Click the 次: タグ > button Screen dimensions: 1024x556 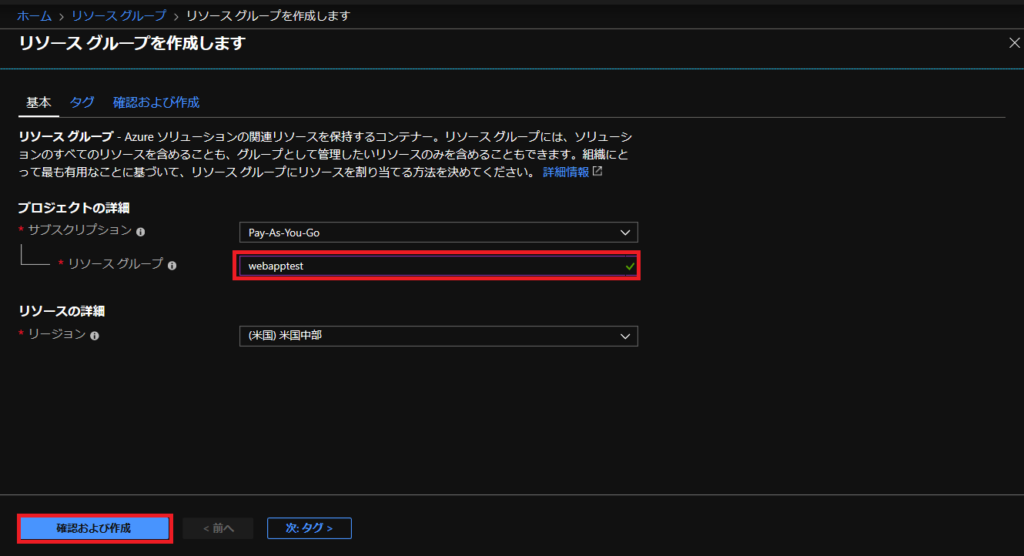pyautogui.click(x=310, y=528)
